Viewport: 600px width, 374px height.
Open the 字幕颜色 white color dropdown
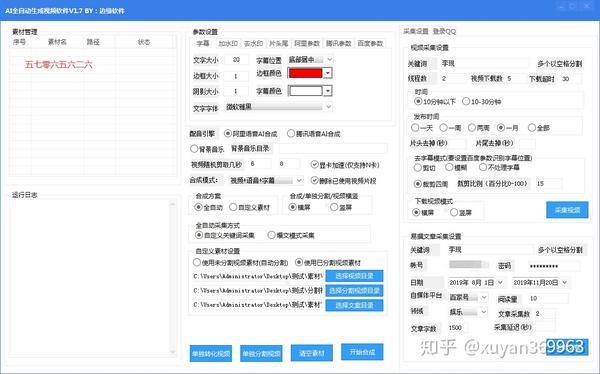[x=310, y=91]
